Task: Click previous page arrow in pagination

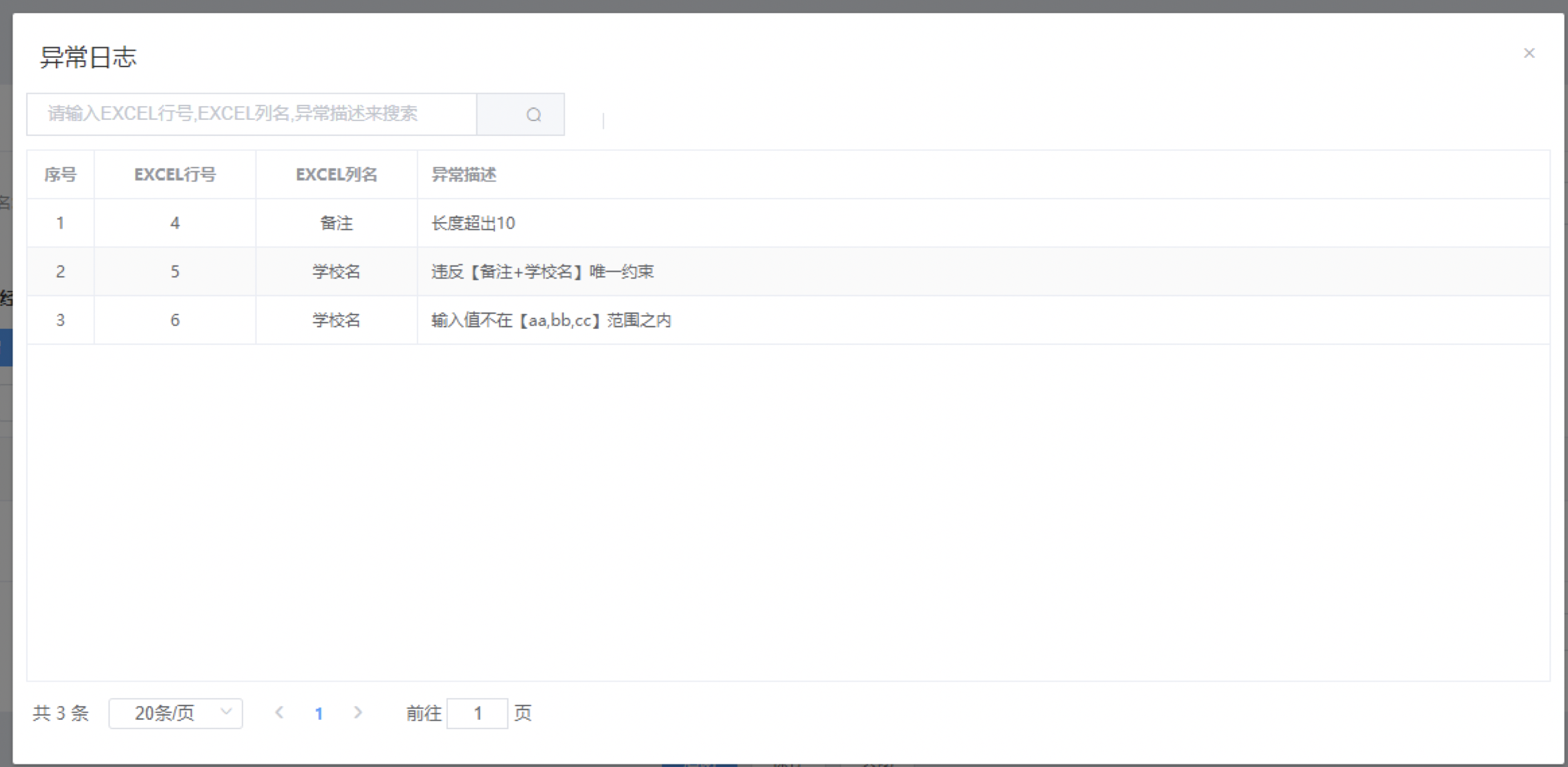Action: (280, 712)
